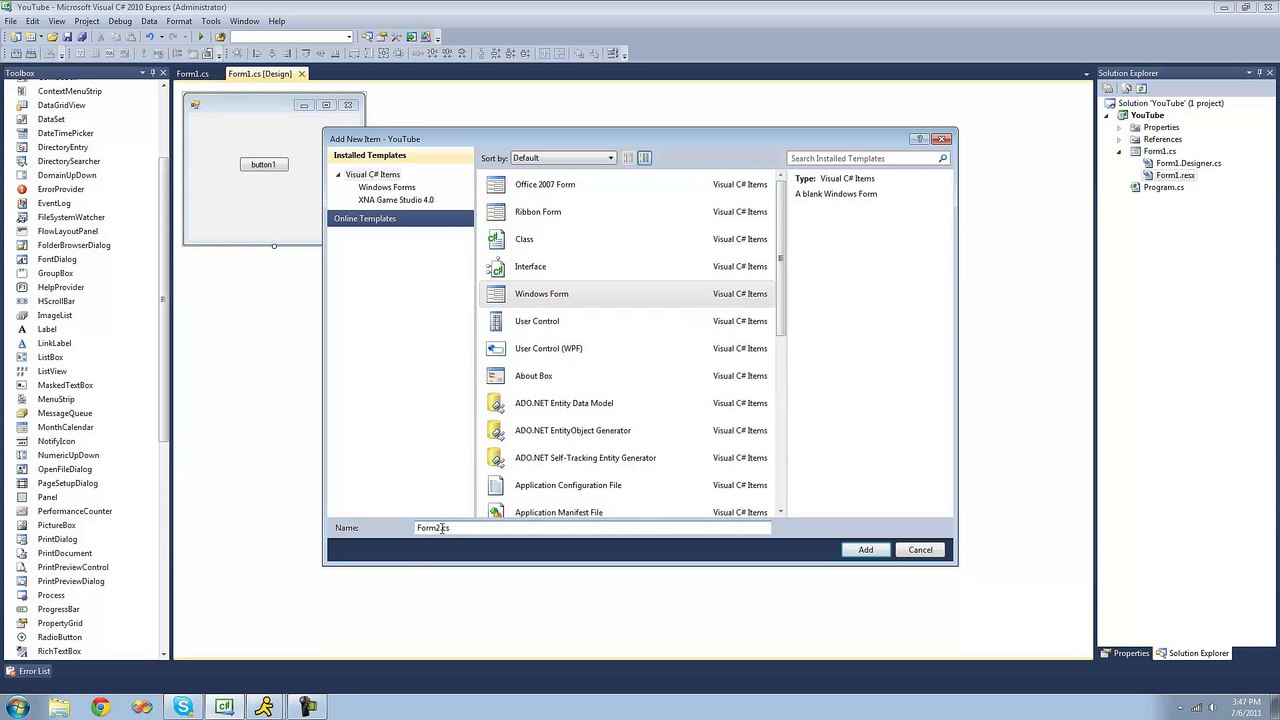Viewport: 1280px width, 720px height.
Task: Open Skype from the Windows taskbar
Action: point(183,707)
